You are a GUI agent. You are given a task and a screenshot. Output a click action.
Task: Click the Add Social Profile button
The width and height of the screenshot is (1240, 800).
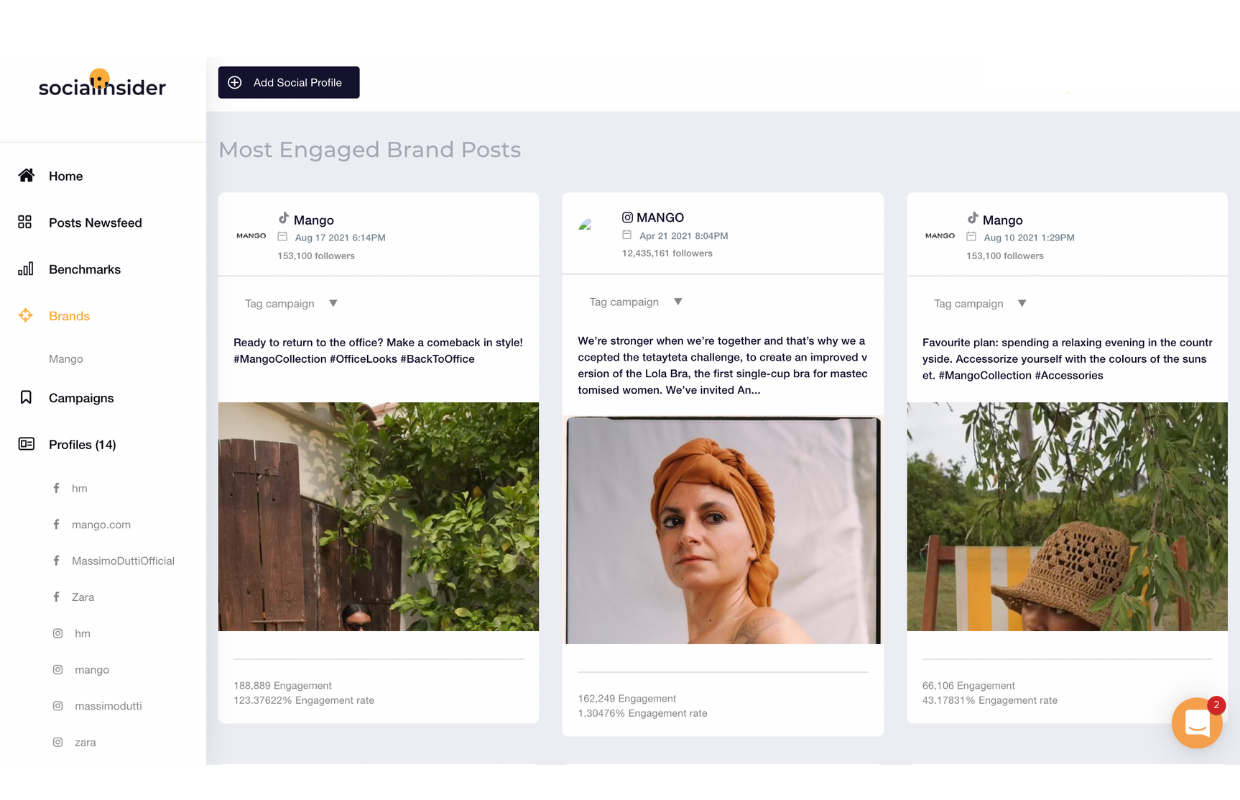click(289, 83)
